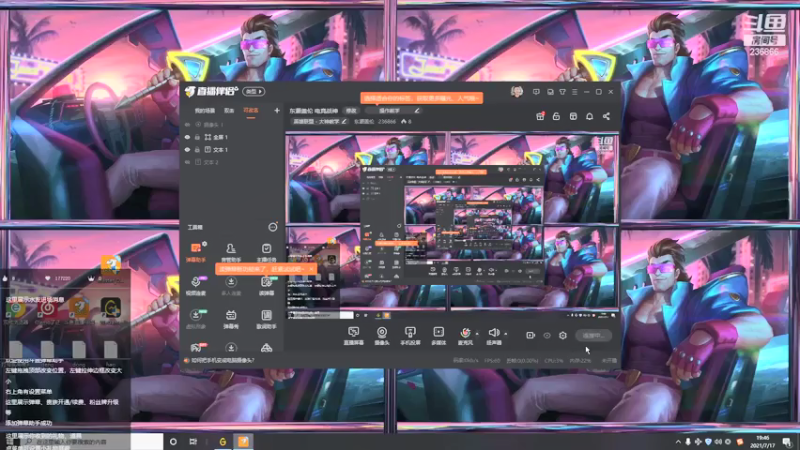Image resolution: width=800 pixels, height=450 pixels.
Task: Open the 房管助手 room manager tool
Action: click(x=231, y=253)
